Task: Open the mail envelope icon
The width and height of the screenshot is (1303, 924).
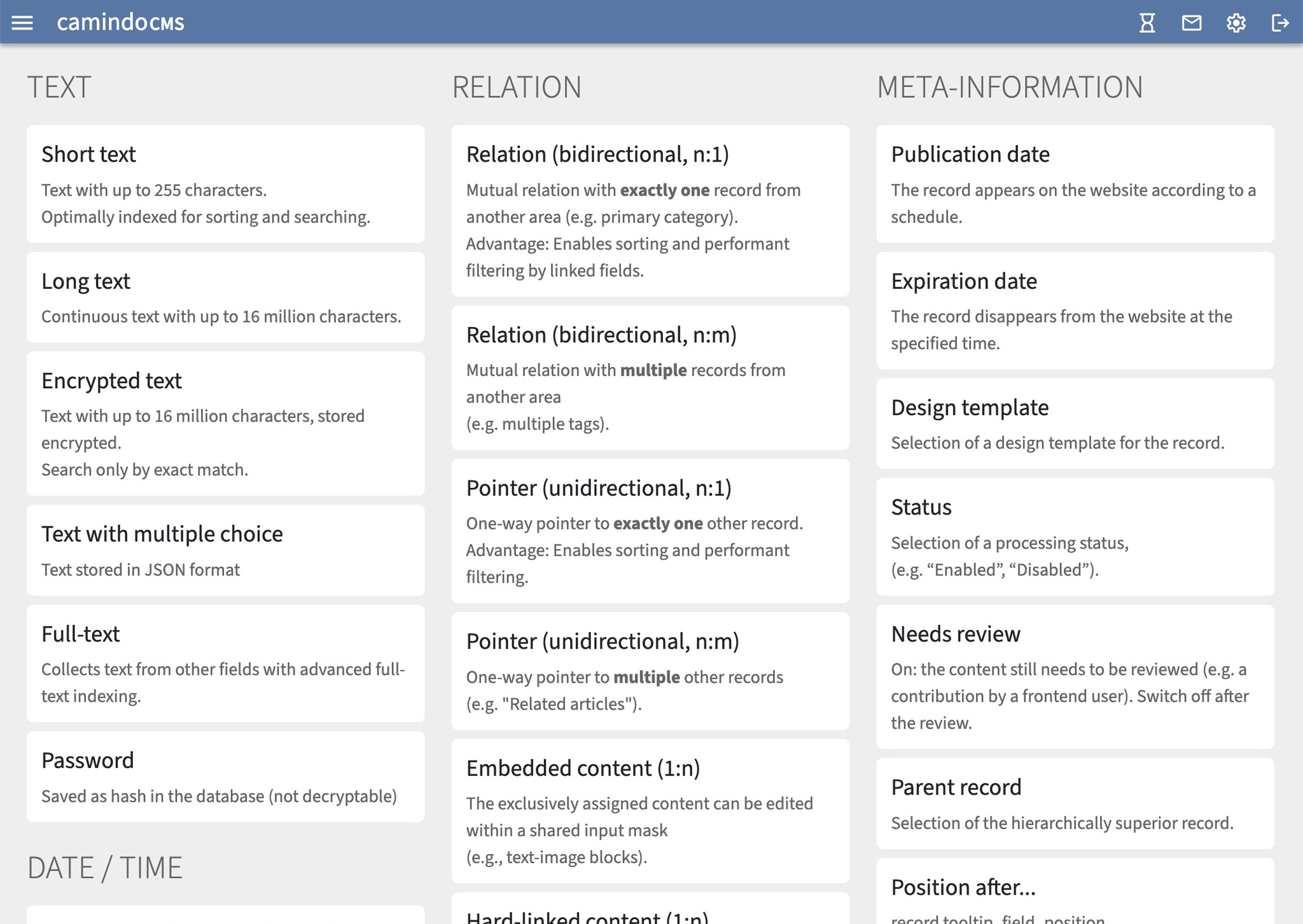Action: (1192, 23)
